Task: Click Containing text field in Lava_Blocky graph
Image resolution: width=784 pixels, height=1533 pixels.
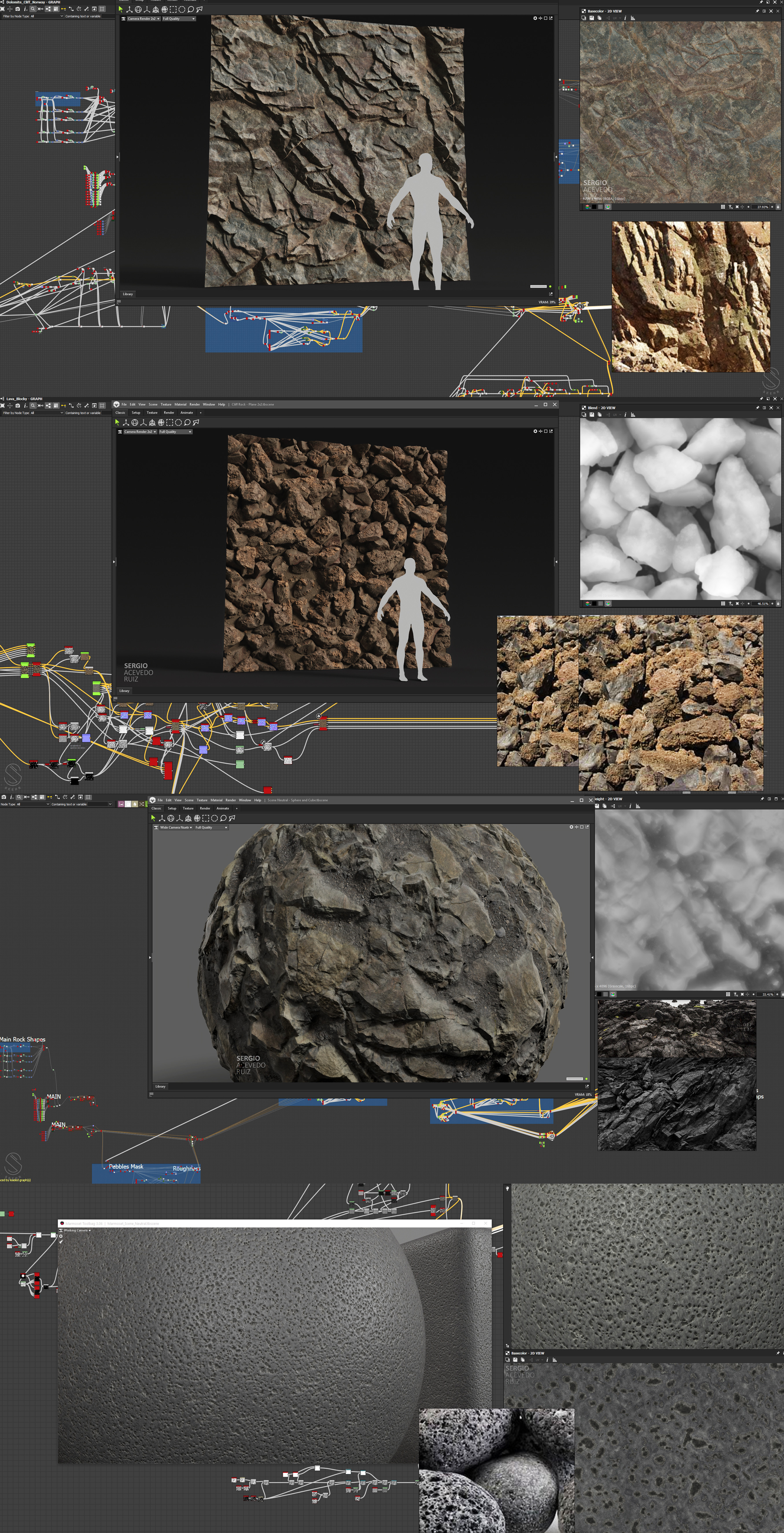Action: (107, 413)
